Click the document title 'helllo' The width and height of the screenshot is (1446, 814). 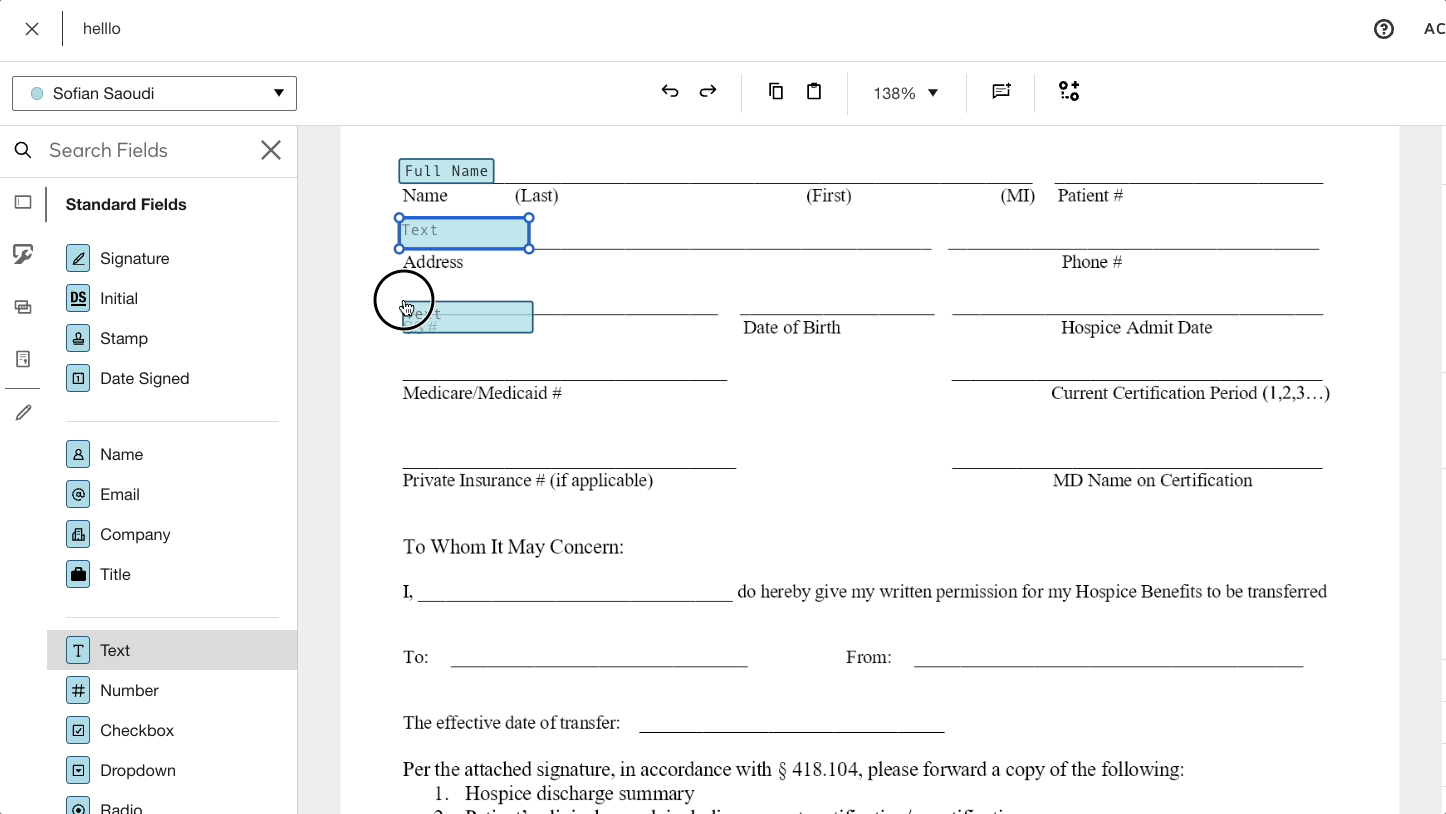pyautogui.click(x=102, y=29)
